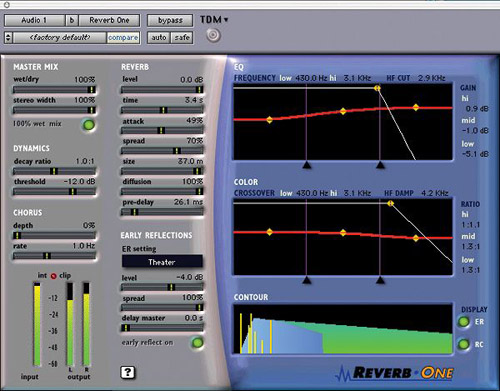Viewport: 500px width, 391px height.
Task: Click the HF CUT 2.9 KHz value
Action: 432,78
